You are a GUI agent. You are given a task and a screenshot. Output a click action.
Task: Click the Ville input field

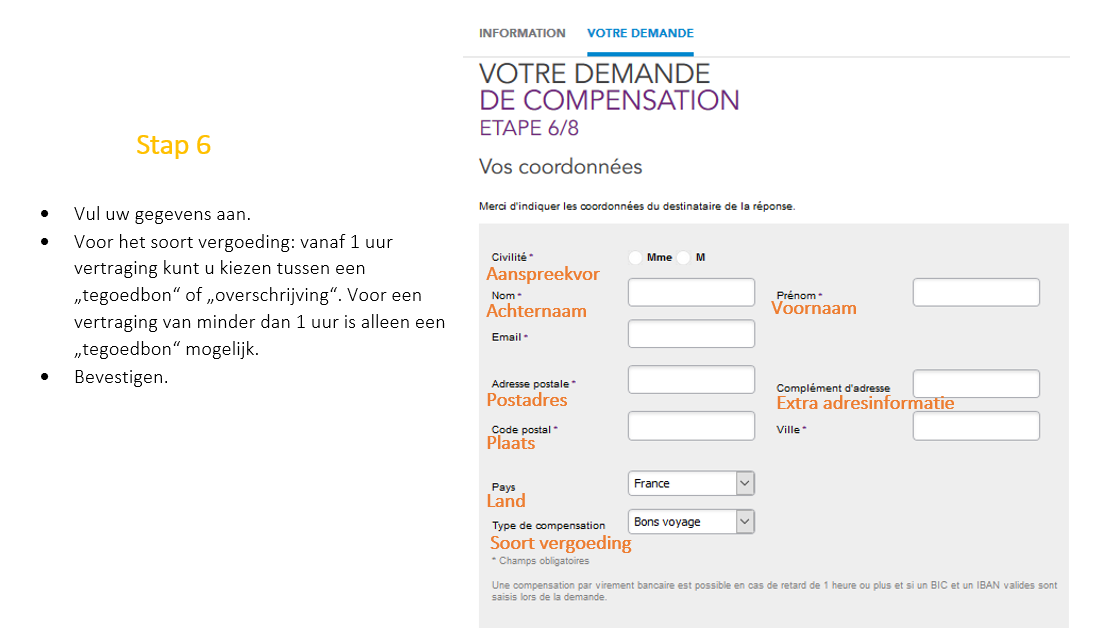coord(976,426)
